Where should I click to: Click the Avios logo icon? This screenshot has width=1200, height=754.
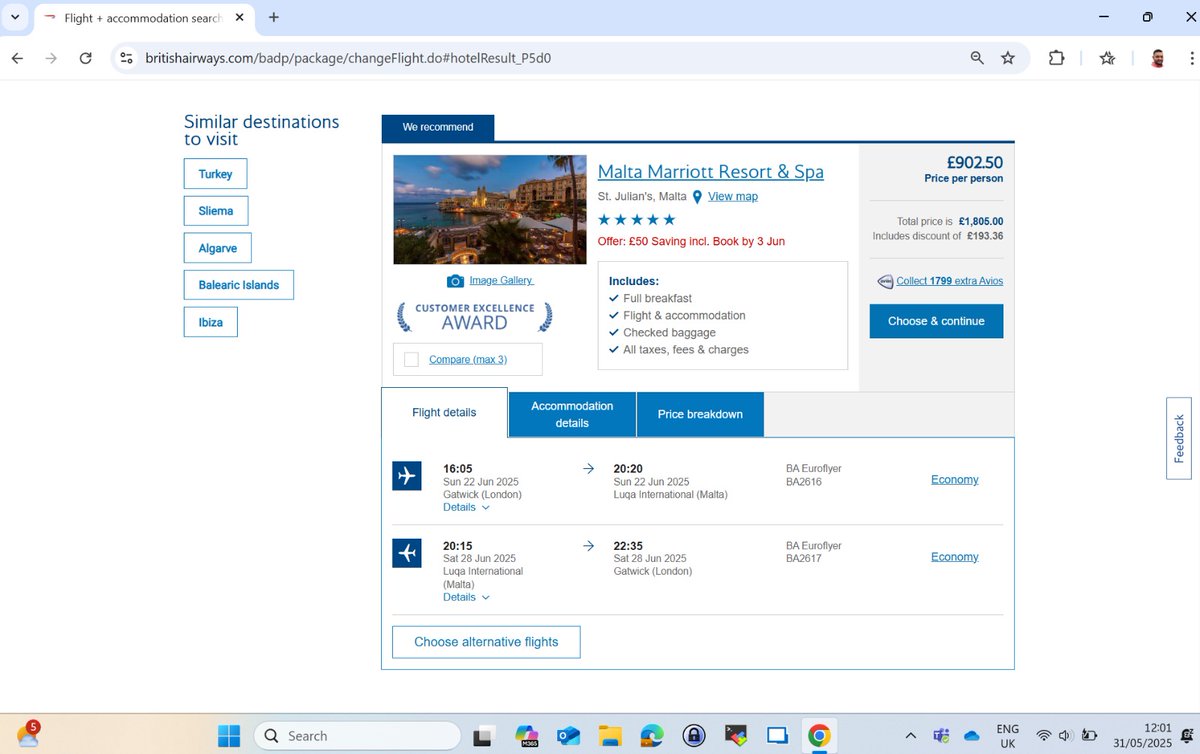coord(885,281)
